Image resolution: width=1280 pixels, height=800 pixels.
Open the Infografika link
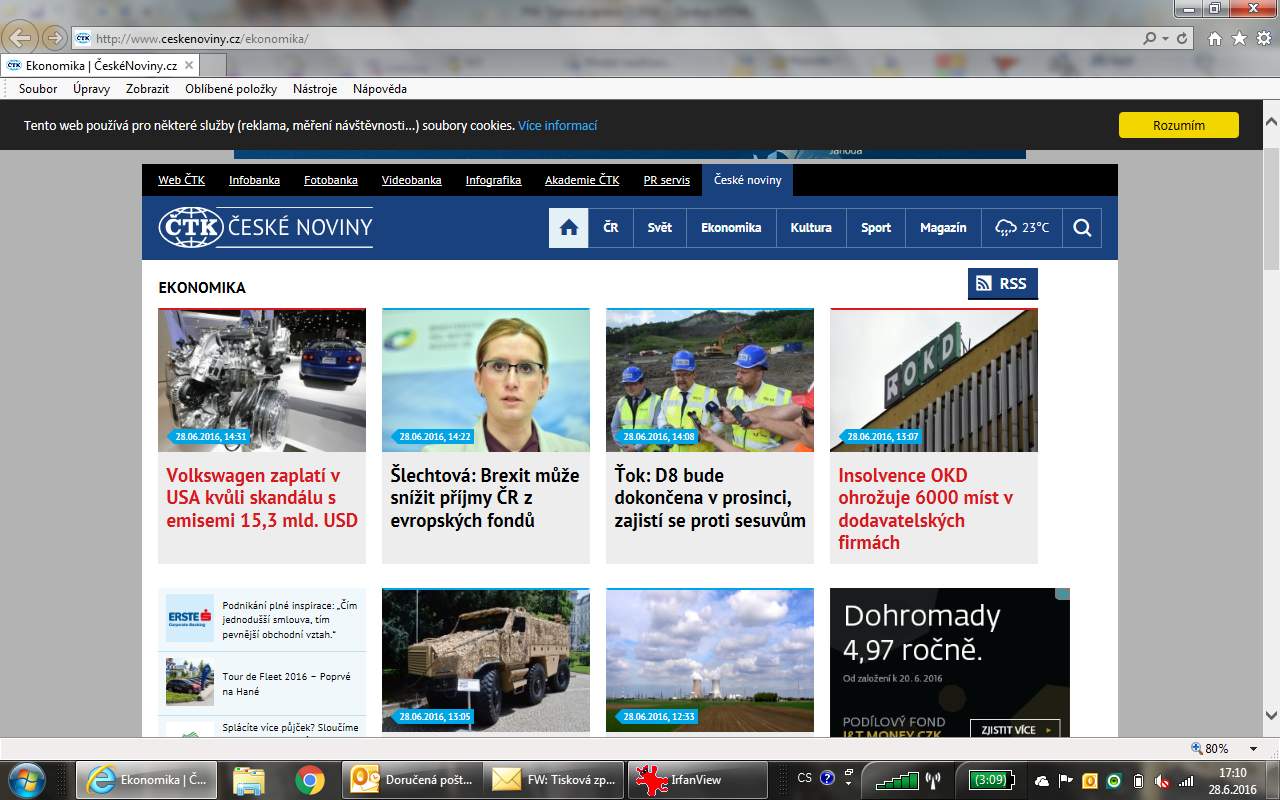(x=493, y=180)
